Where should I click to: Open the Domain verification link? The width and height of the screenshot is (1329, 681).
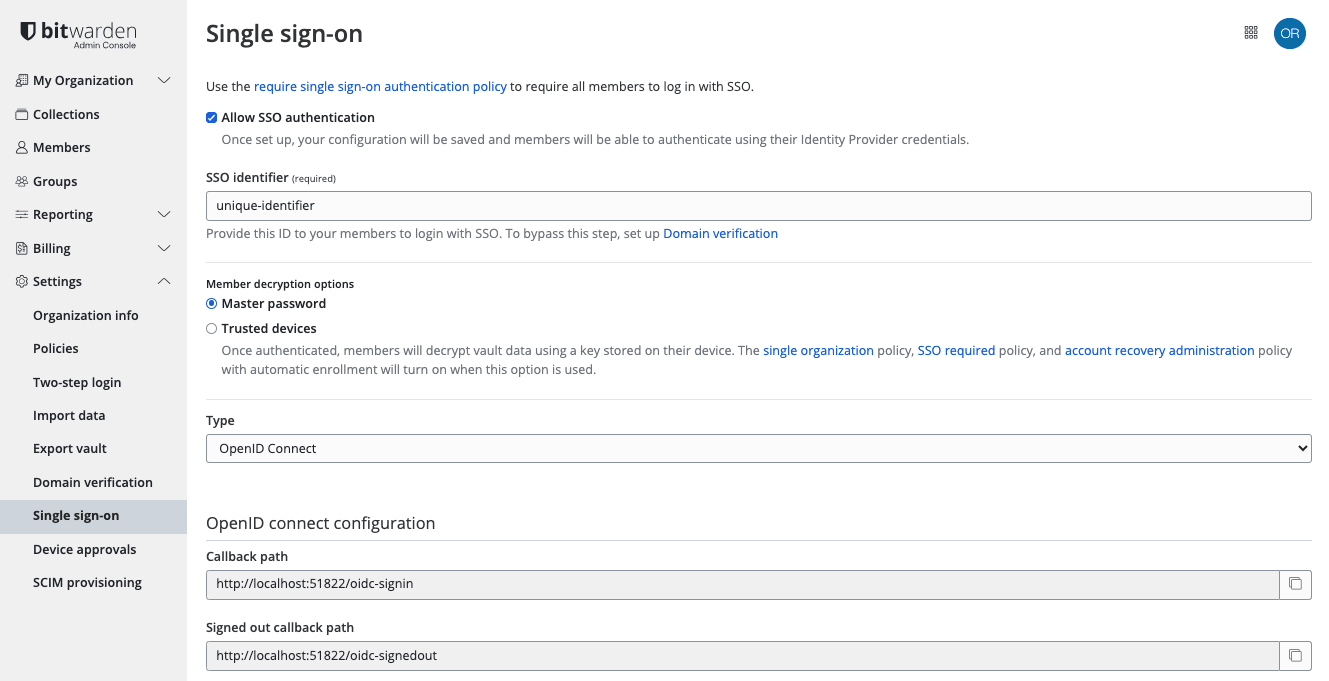[720, 233]
